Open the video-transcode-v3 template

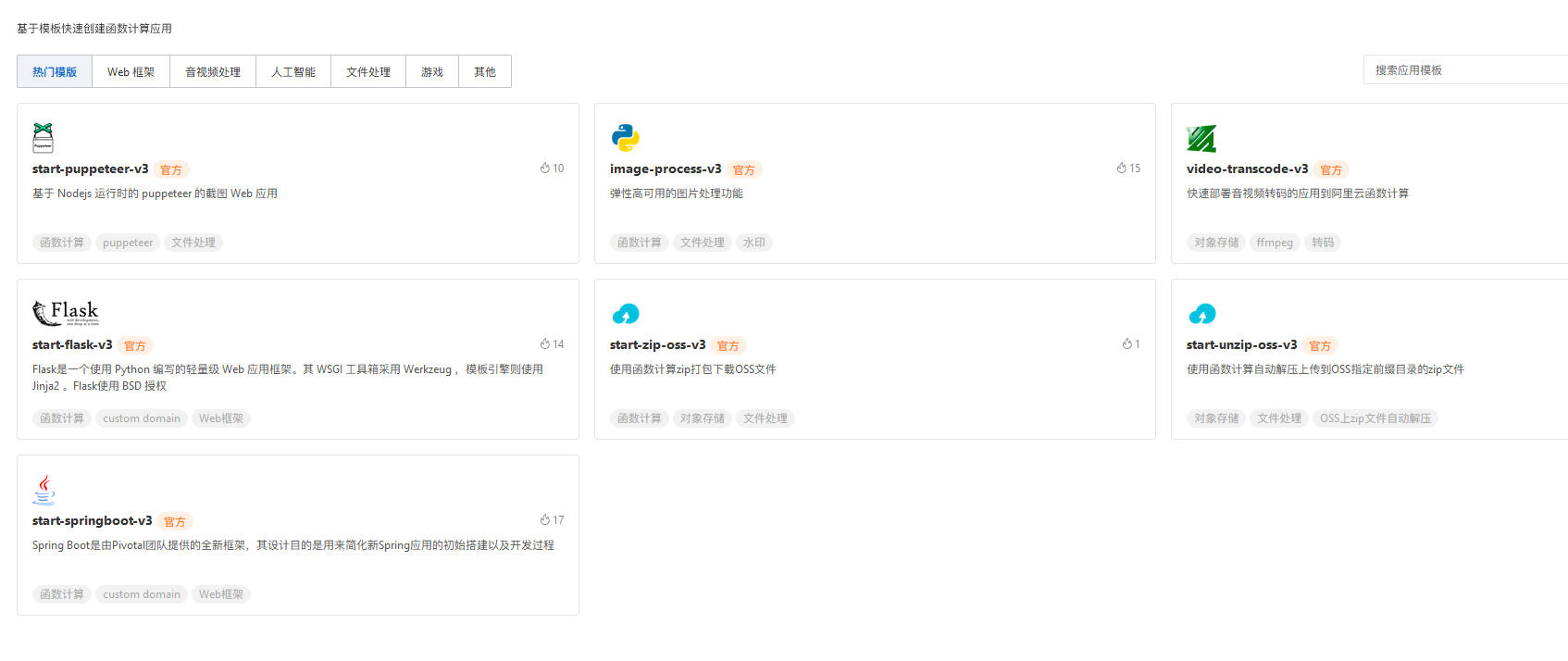click(1248, 168)
